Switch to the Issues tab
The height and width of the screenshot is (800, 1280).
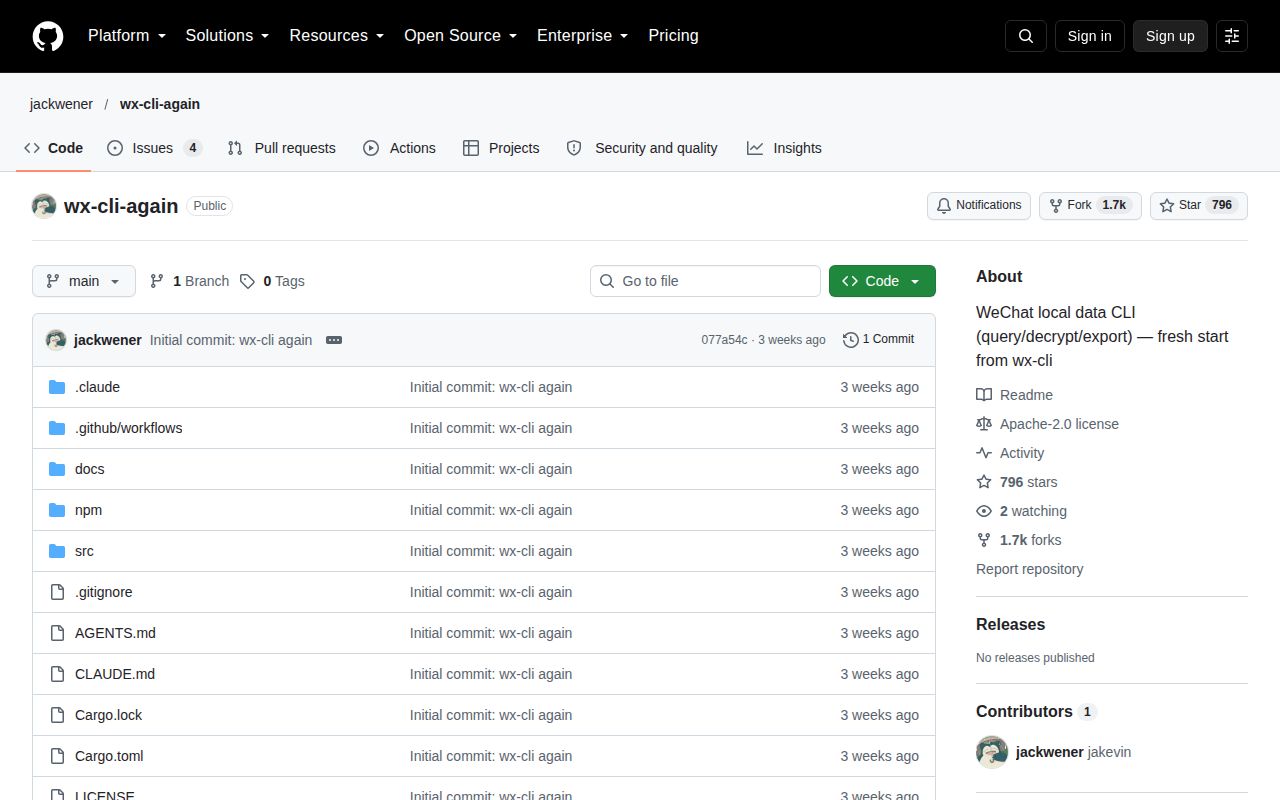[155, 148]
